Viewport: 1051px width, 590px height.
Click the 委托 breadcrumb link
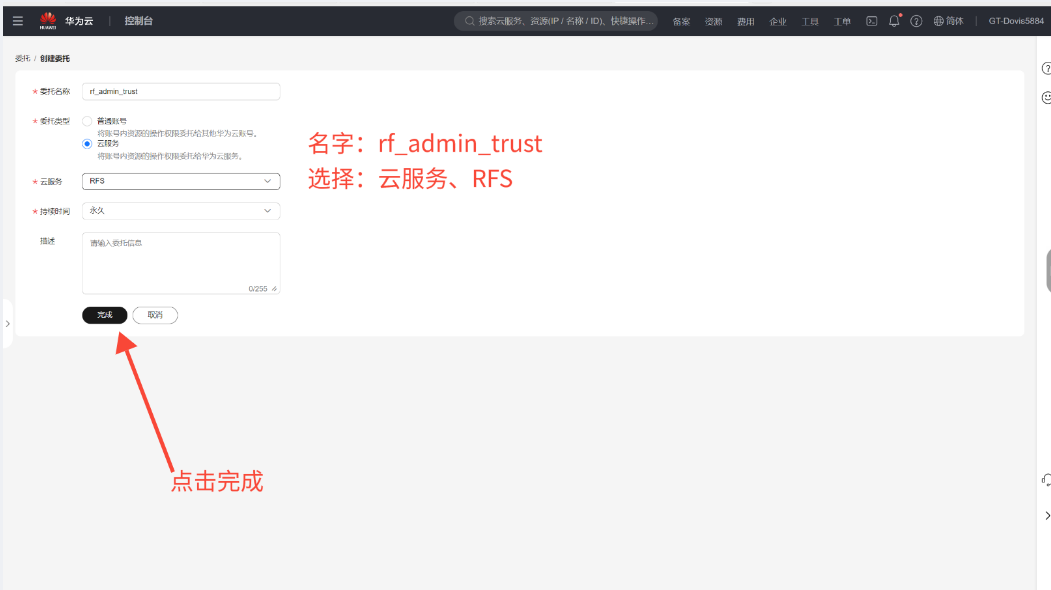pos(22,59)
